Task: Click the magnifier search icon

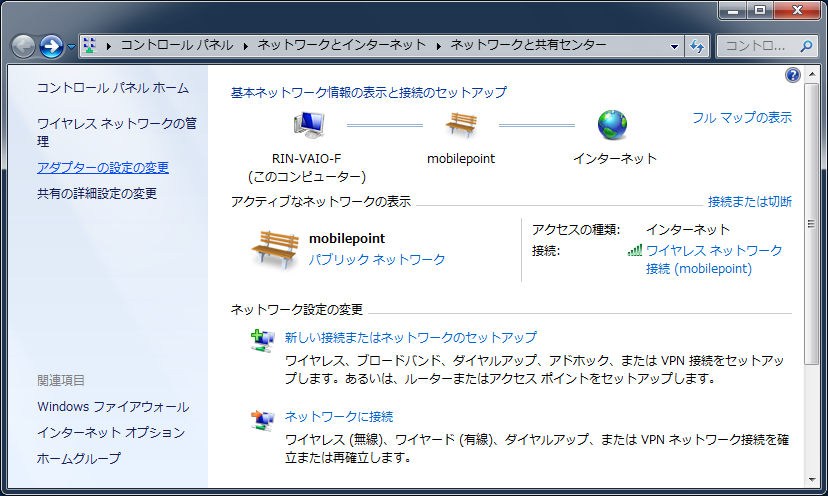Action: point(806,46)
